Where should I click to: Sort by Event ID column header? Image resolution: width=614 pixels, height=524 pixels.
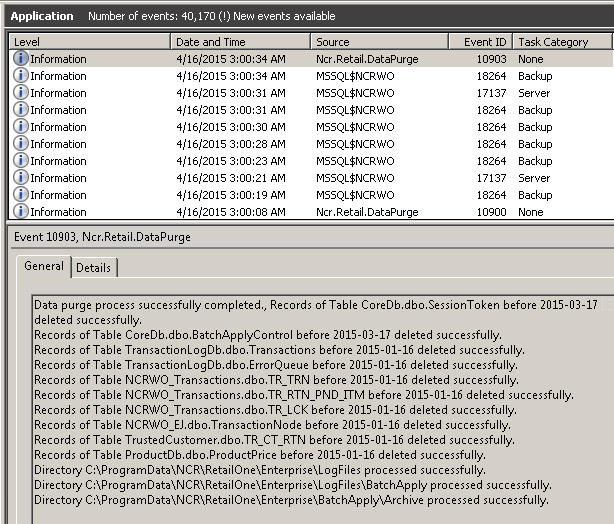coord(480,42)
